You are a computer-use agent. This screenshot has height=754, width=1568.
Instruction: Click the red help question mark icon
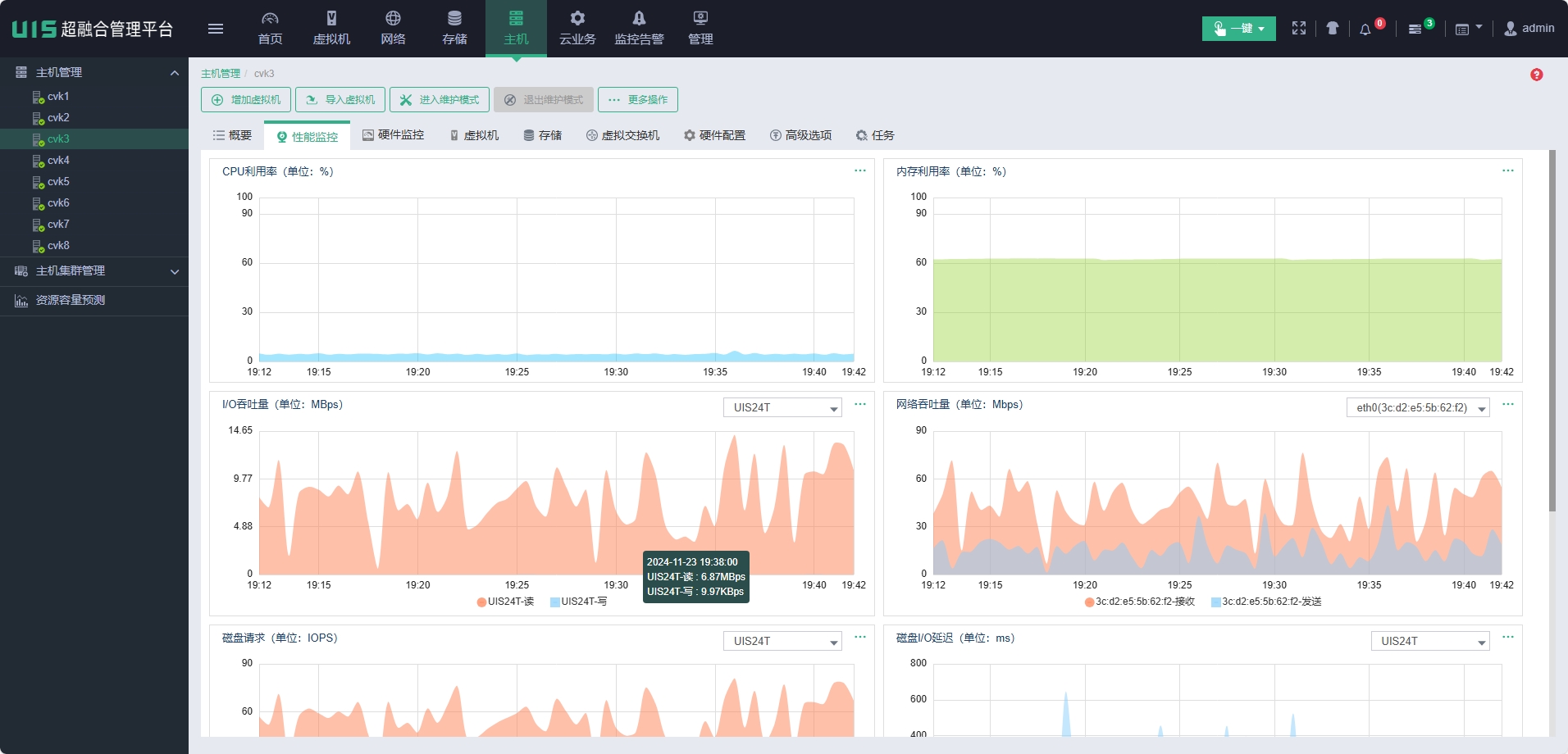point(1537,75)
